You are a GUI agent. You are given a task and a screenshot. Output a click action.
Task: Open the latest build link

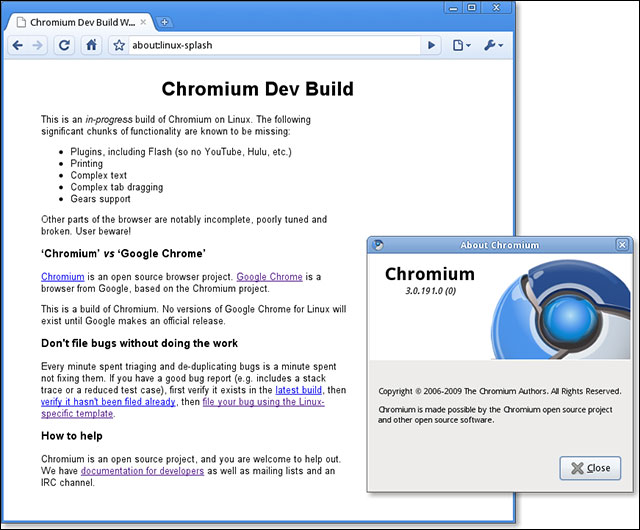pos(298,390)
